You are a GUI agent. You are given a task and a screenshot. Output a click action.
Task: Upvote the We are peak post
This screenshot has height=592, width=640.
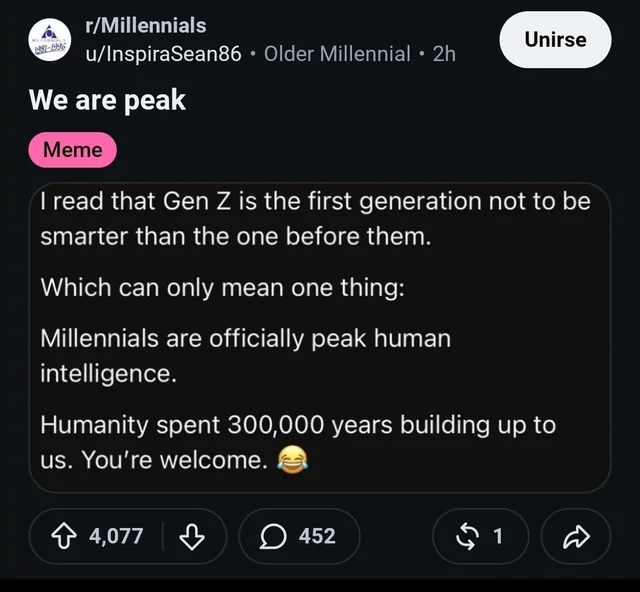point(64,536)
